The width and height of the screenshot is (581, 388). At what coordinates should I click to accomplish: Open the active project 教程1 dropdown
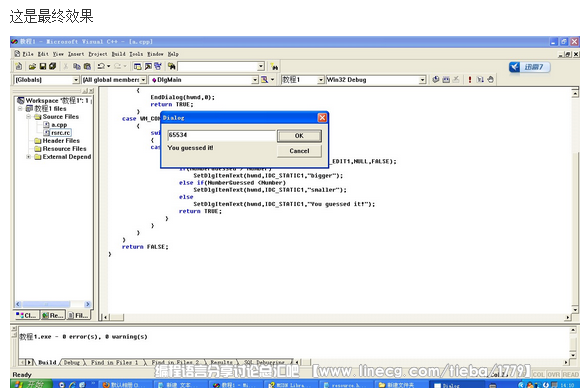[321, 80]
